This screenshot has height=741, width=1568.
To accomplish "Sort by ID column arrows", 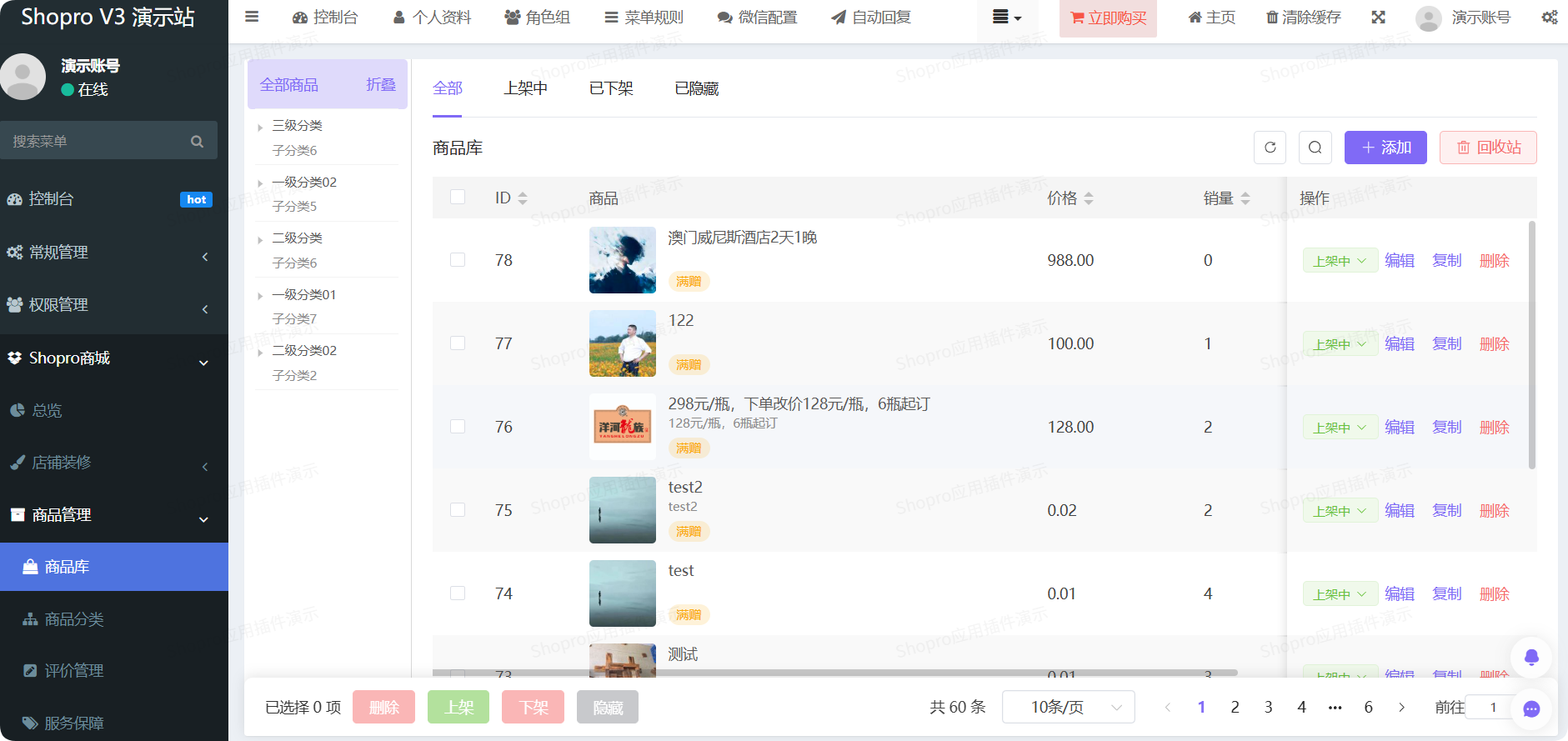I will pos(523,198).
